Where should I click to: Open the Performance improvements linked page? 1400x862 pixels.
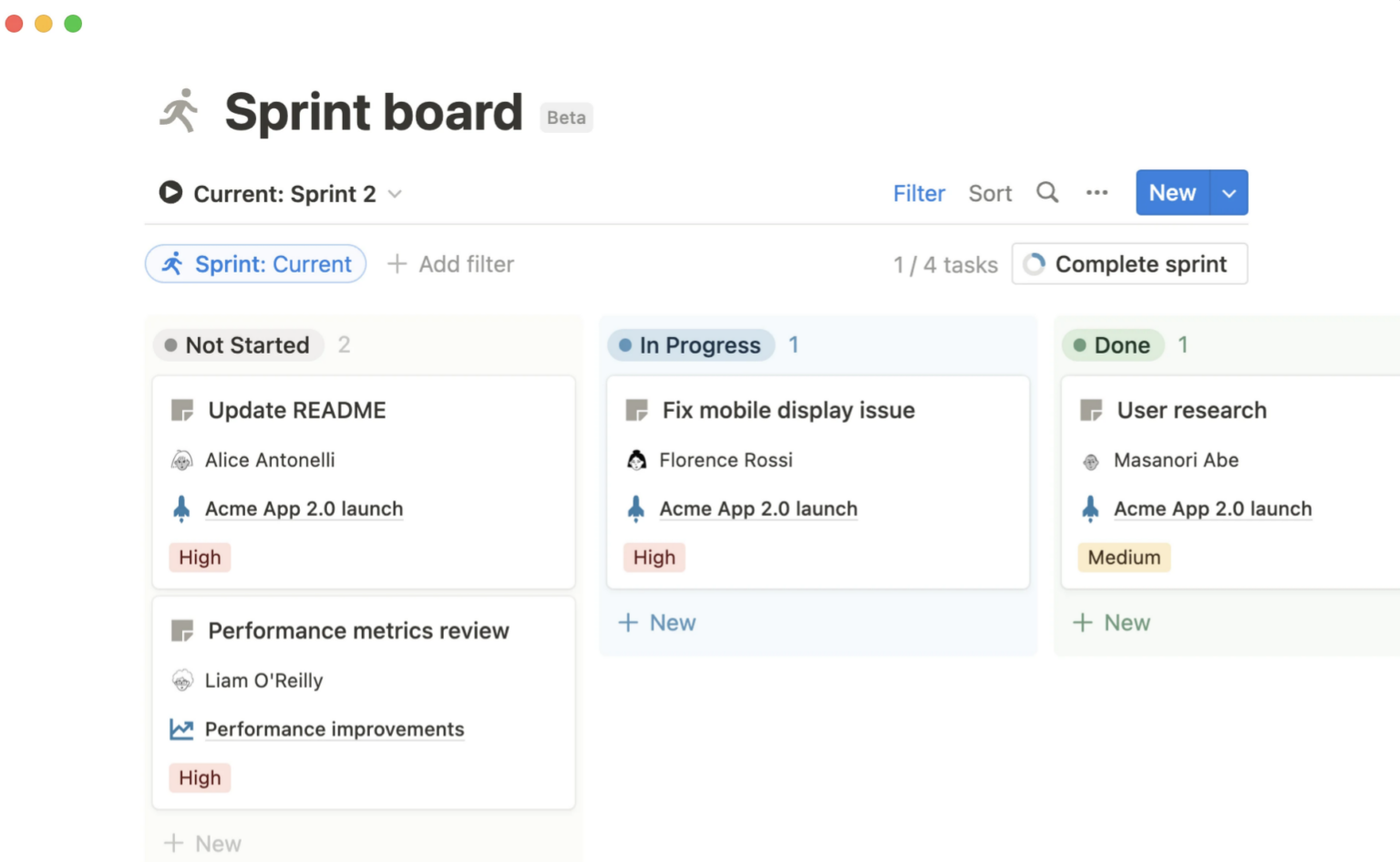point(335,728)
